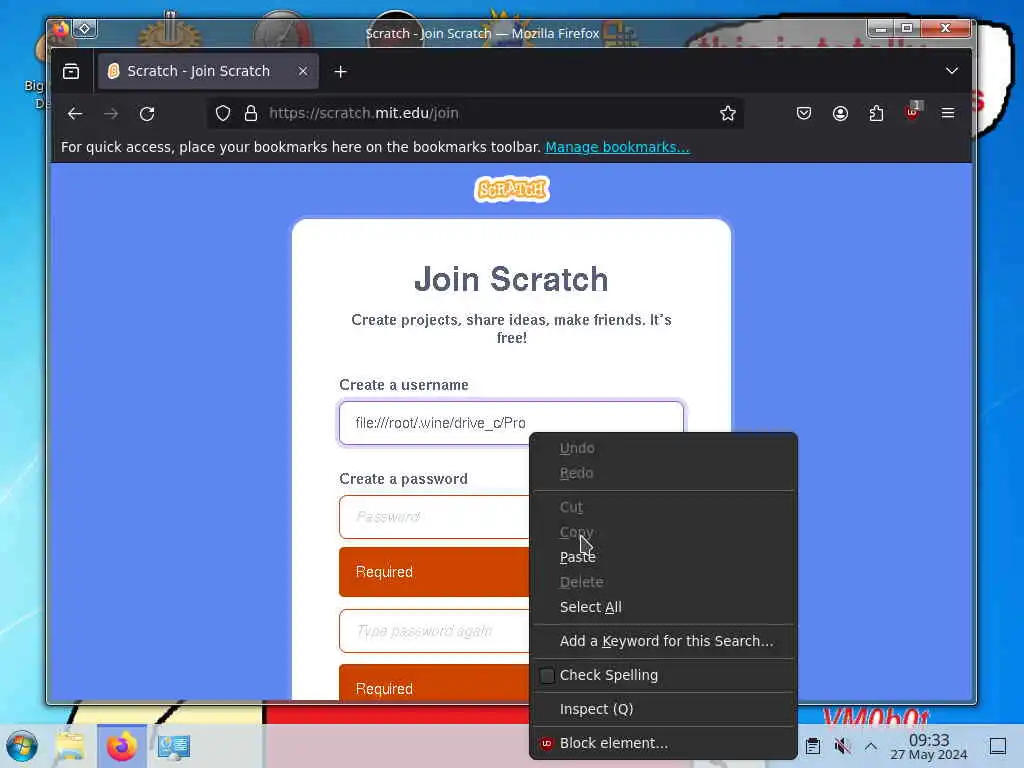This screenshot has height=768, width=1024.
Task: Open the file manager taskbar icon
Action: pyautogui.click(x=70, y=746)
